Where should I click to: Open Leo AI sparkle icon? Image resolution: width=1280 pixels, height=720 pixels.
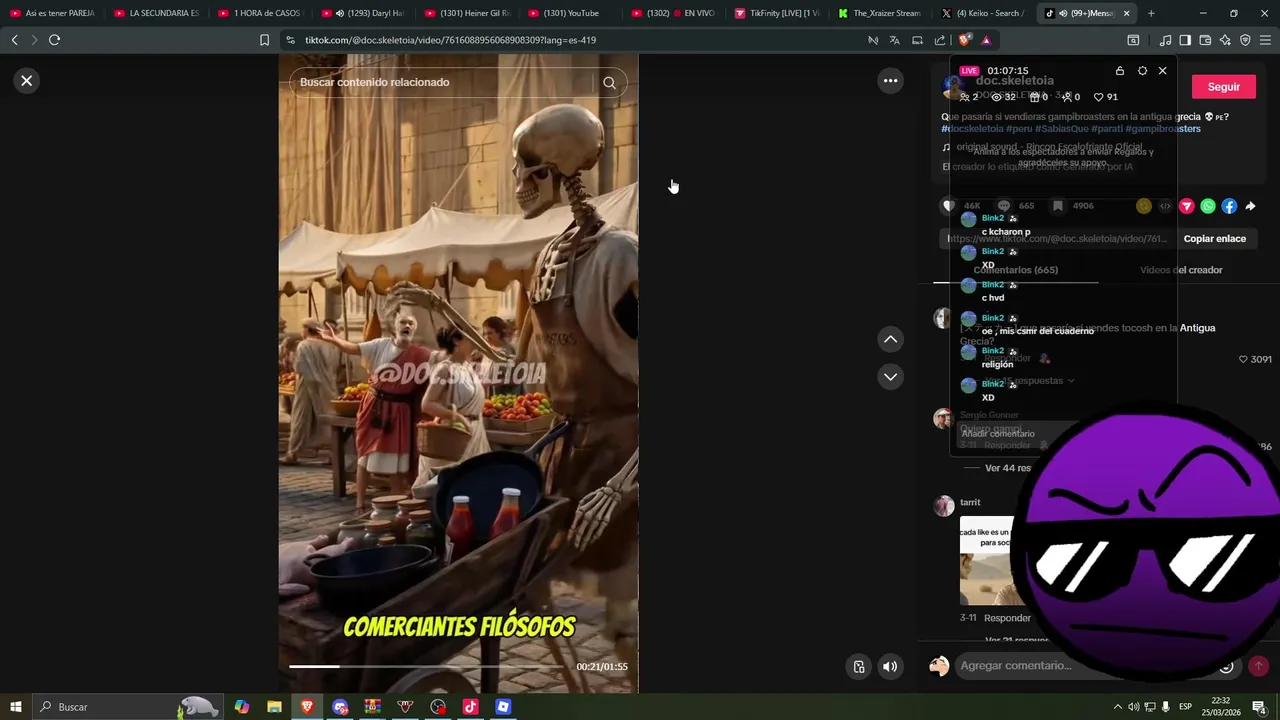pyautogui.click(x=1225, y=40)
